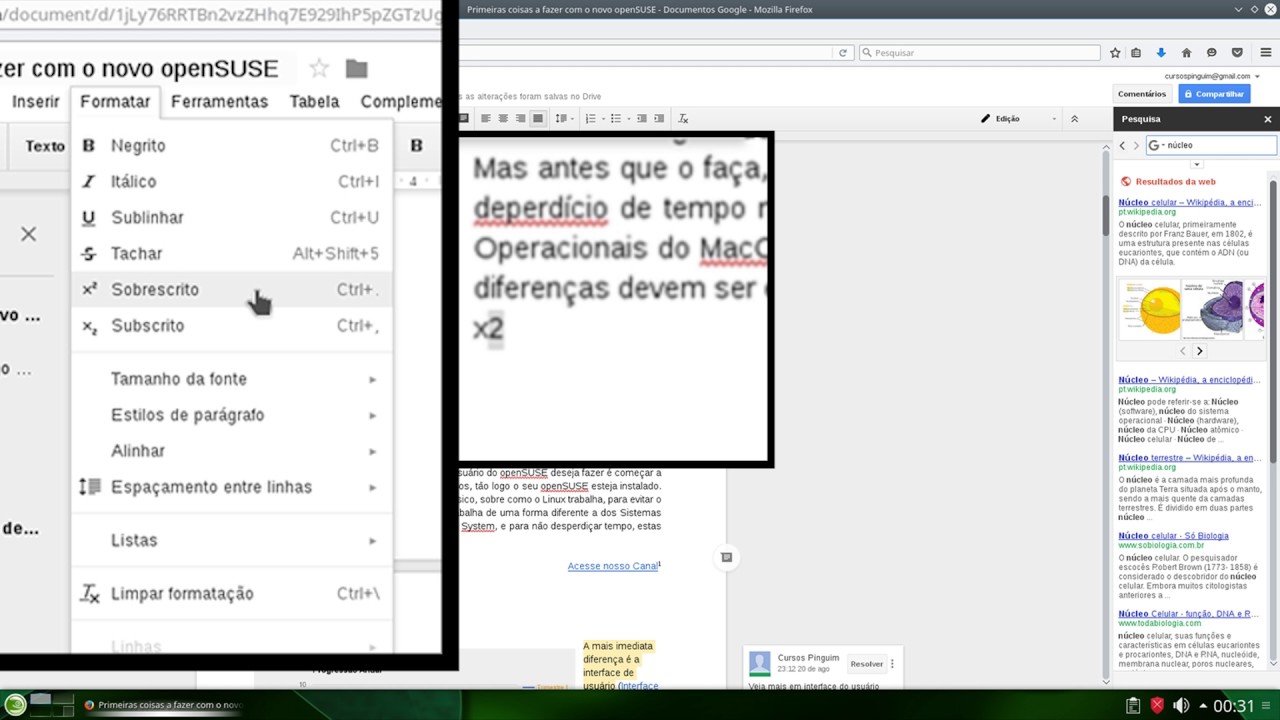Image resolution: width=1280 pixels, height=720 pixels.
Task: Click the Firefox Hello chat icon
Action: (1211, 53)
